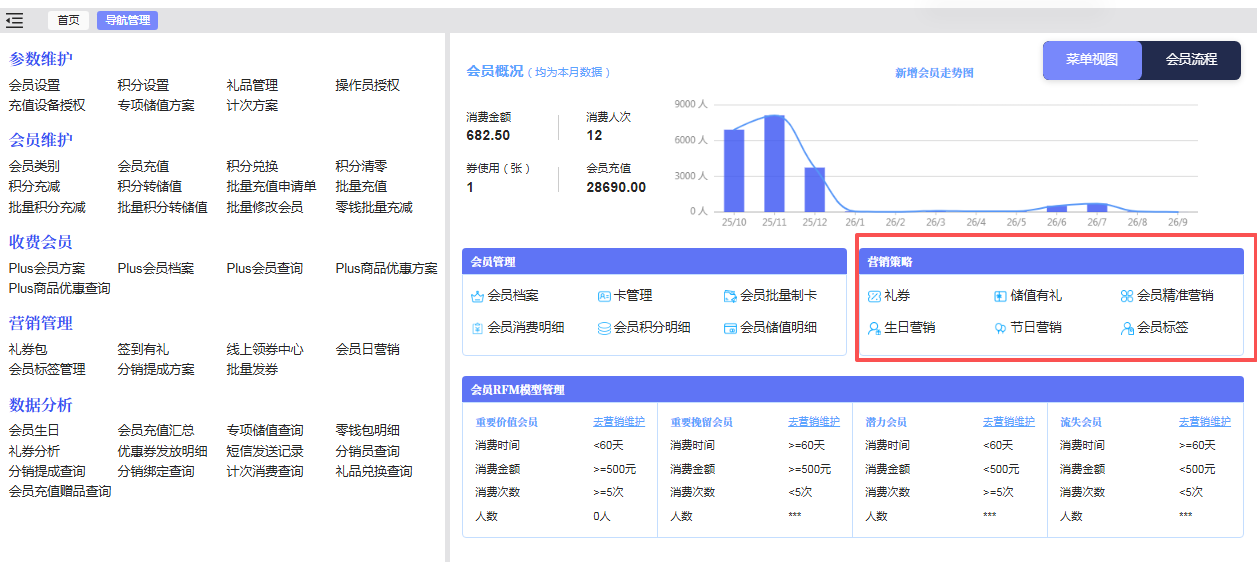
Task: Click 去营销维护 link for 重要价值会员
Action: pos(619,422)
